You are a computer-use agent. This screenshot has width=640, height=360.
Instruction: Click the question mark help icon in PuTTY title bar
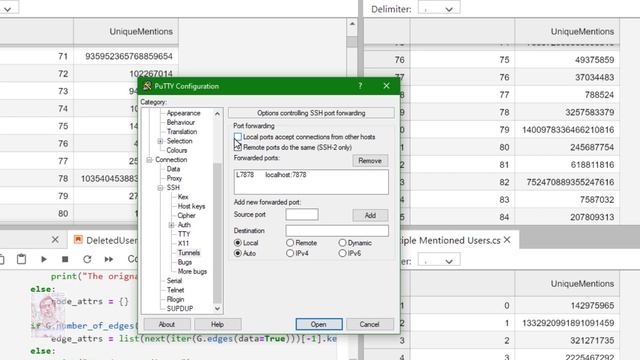click(360, 86)
